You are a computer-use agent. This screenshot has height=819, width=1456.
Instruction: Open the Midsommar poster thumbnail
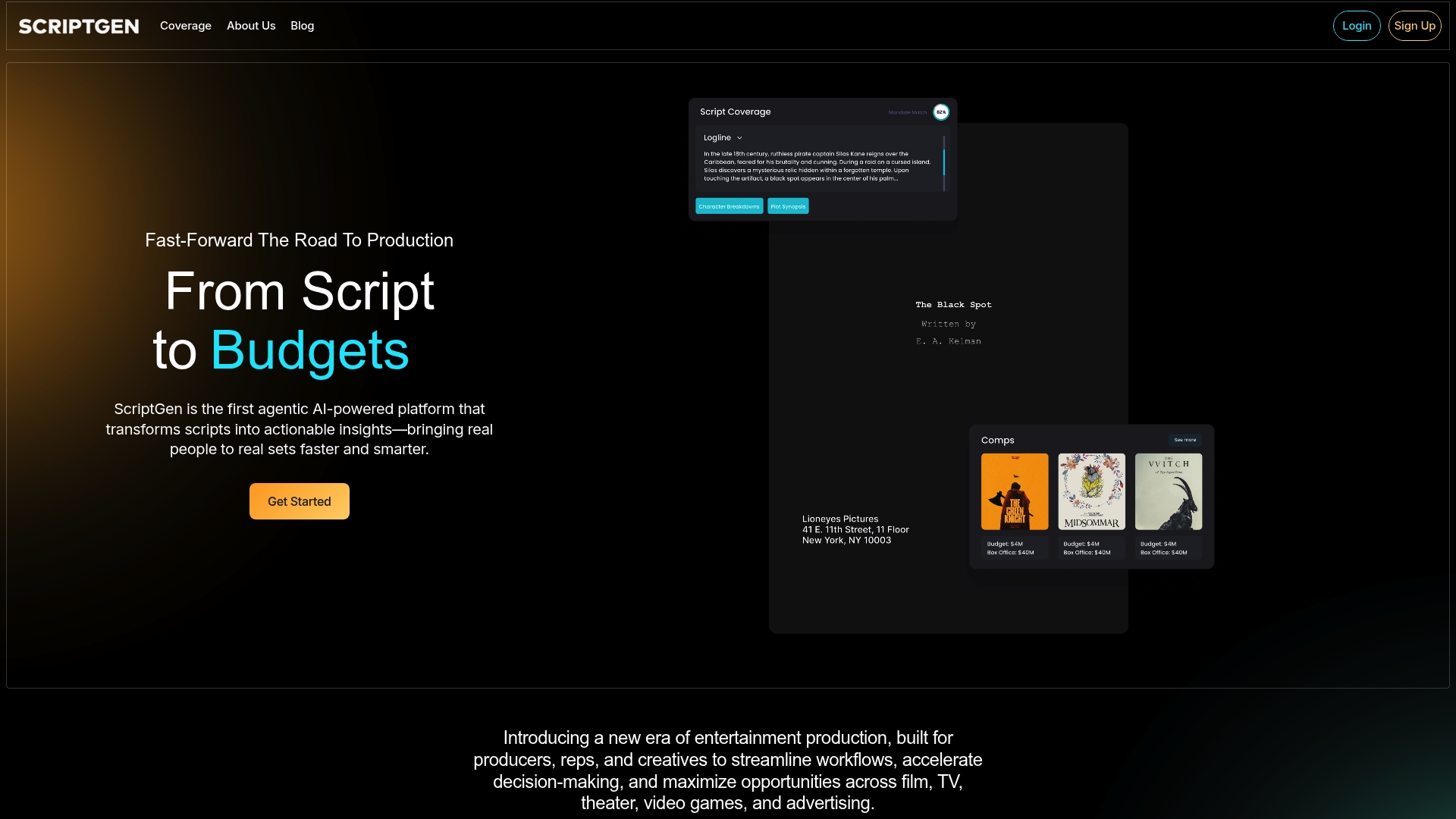(x=1091, y=491)
